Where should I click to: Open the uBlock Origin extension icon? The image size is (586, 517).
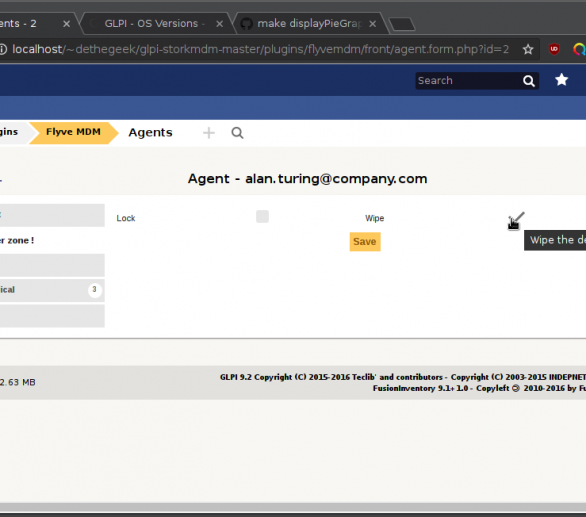(554, 49)
